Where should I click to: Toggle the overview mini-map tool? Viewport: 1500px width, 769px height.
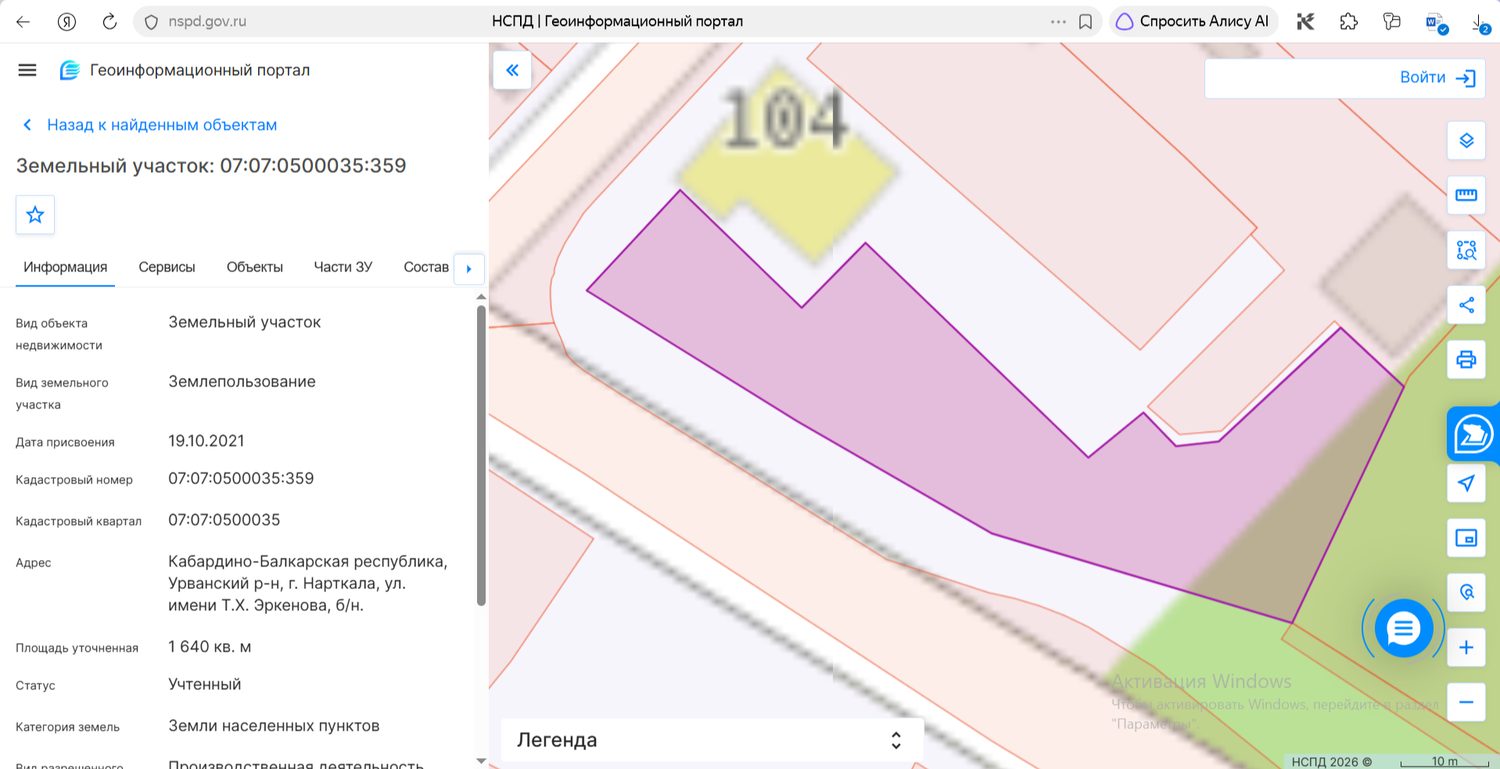1466,538
